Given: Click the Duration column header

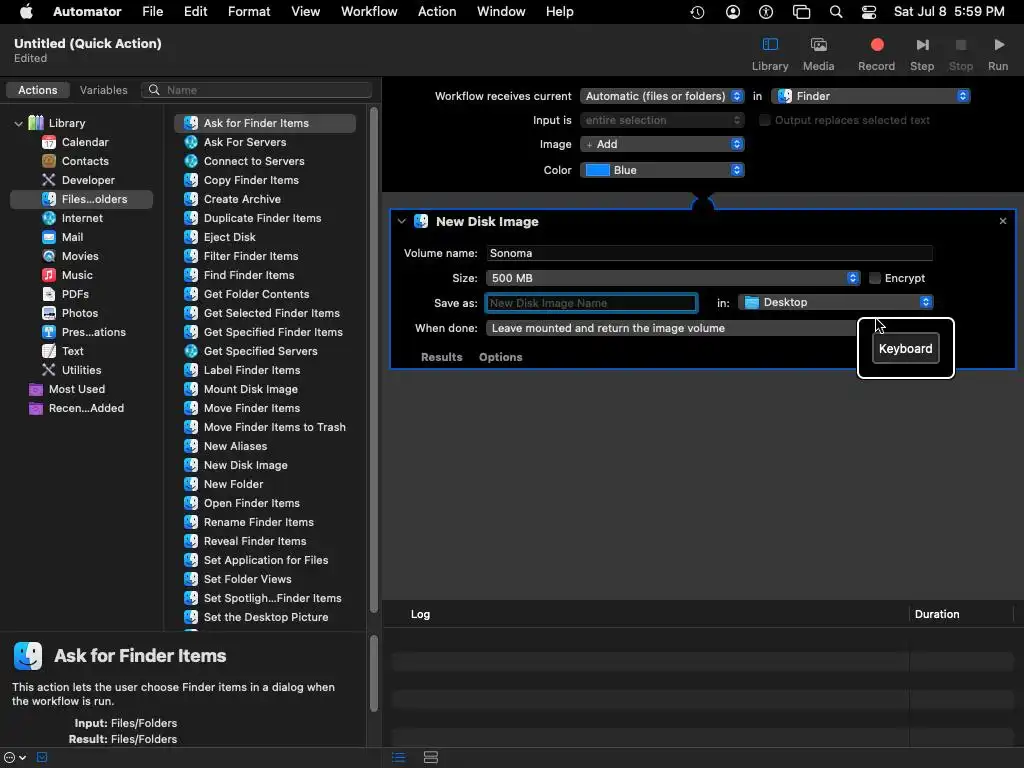Looking at the screenshot, I should click(x=936, y=614).
